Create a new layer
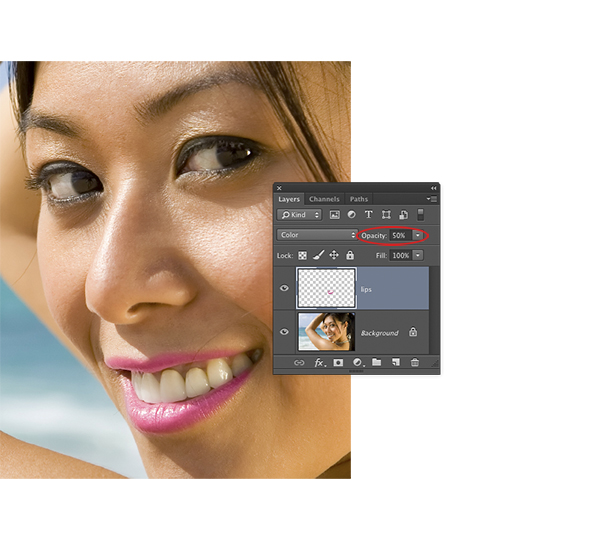Image resolution: width=600 pixels, height=541 pixels. point(396,362)
